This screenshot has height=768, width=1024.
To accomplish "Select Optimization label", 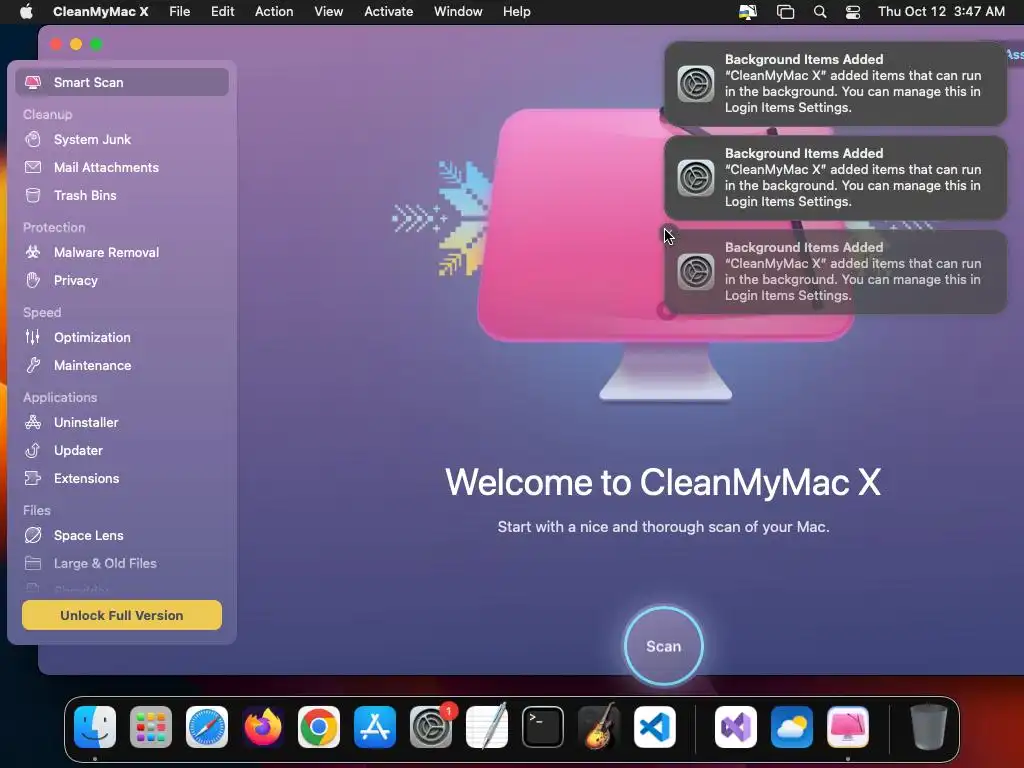I will click(92, 337).
